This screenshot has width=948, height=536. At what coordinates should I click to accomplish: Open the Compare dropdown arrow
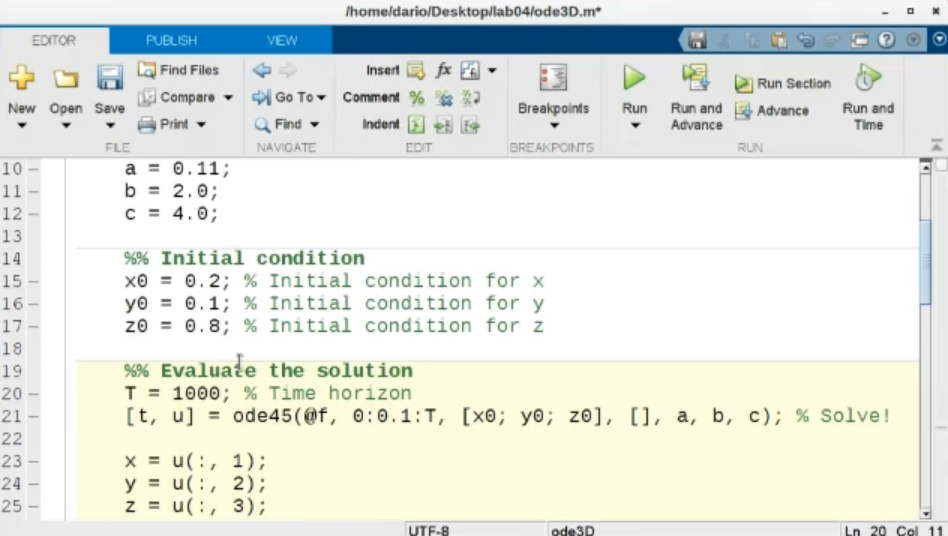click(x=228, y=98)
